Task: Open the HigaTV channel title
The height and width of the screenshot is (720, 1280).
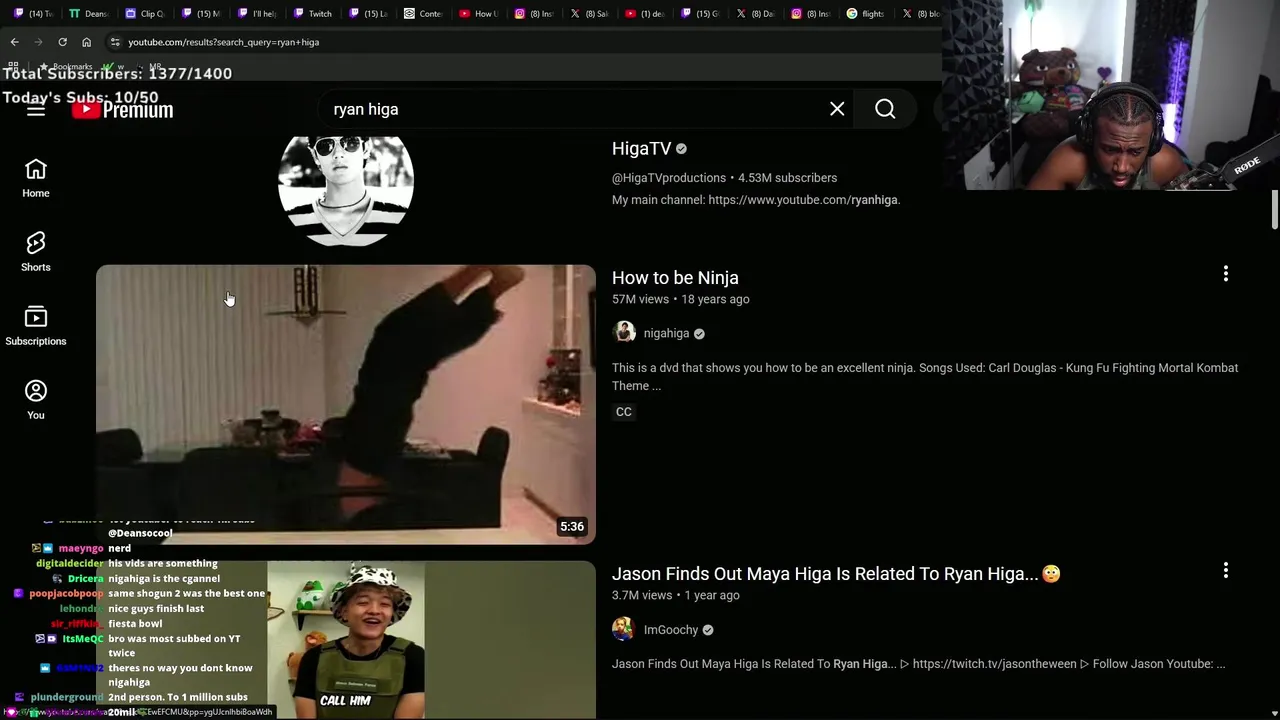Action: tap(641, 148)
